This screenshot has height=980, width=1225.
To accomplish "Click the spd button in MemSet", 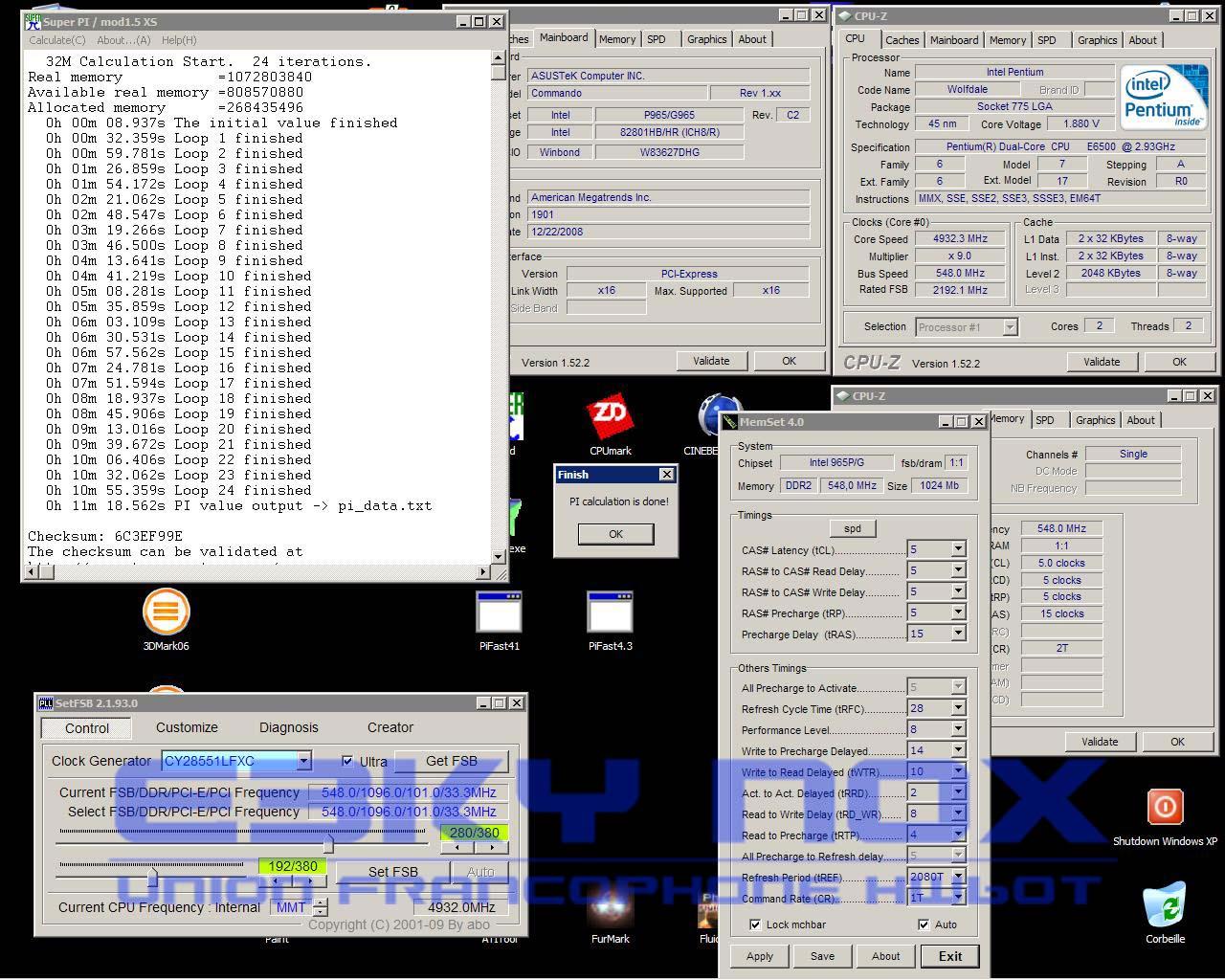I will pyautogui.click(x=852, y=528).
